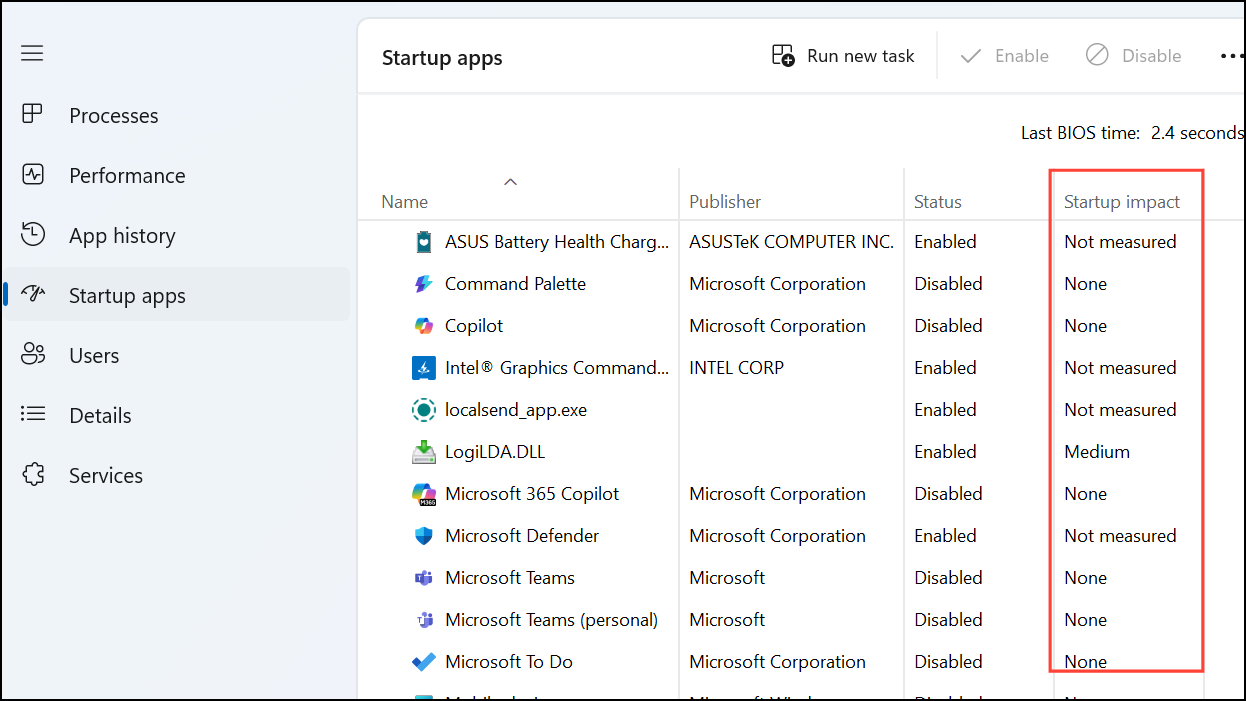
Task: Click the INTEL CORP publisher cell
Action: (x=736, y=368)
